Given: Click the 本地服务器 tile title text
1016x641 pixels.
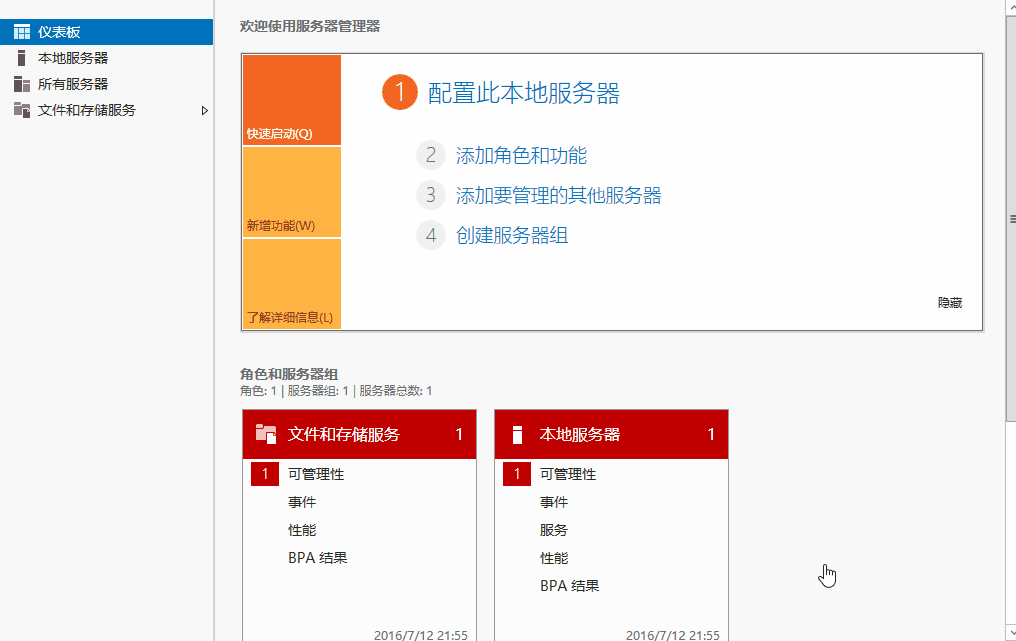Looking at the screenshot, I should [580, 434].
